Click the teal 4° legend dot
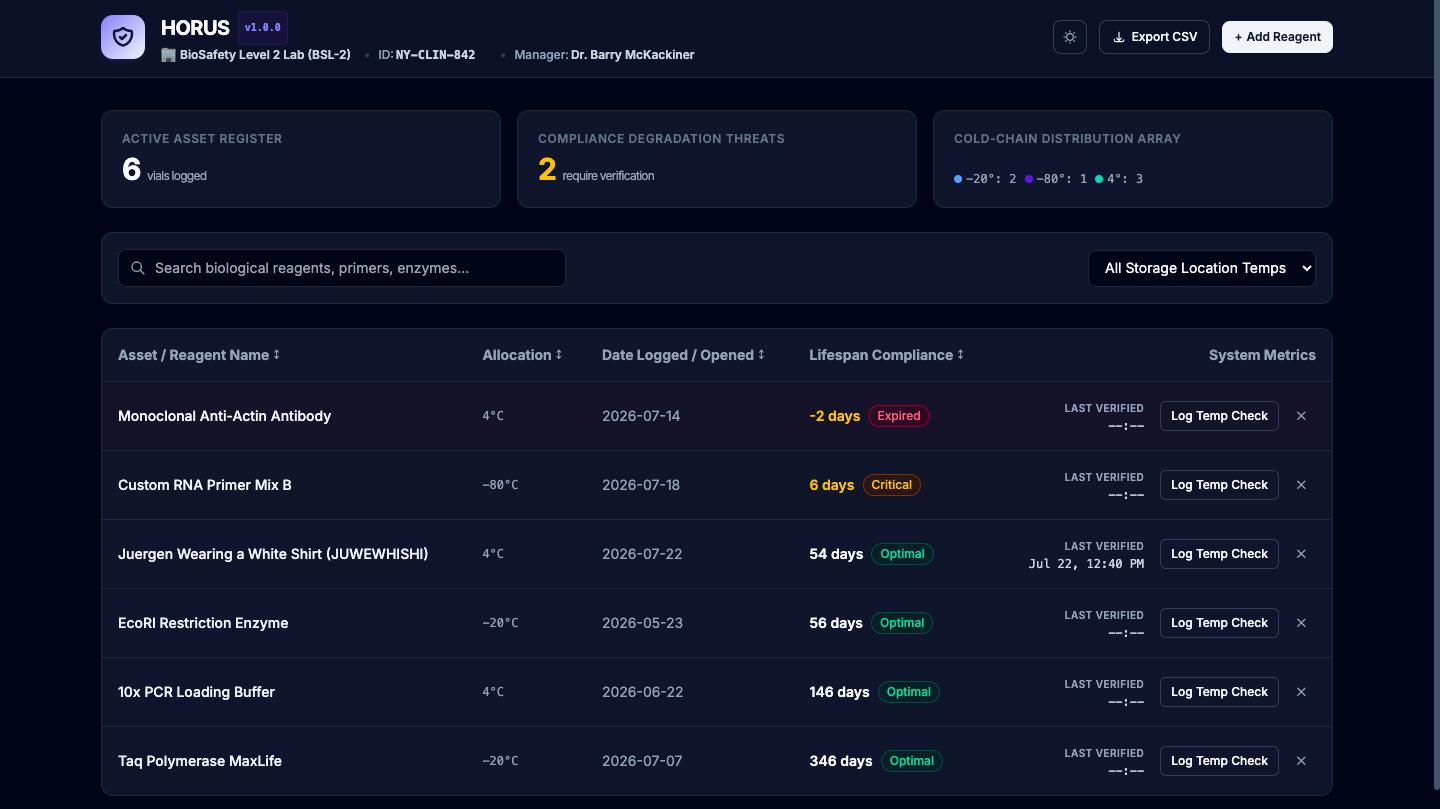This screenshot has width=1440, height=809. [1099, 179]
